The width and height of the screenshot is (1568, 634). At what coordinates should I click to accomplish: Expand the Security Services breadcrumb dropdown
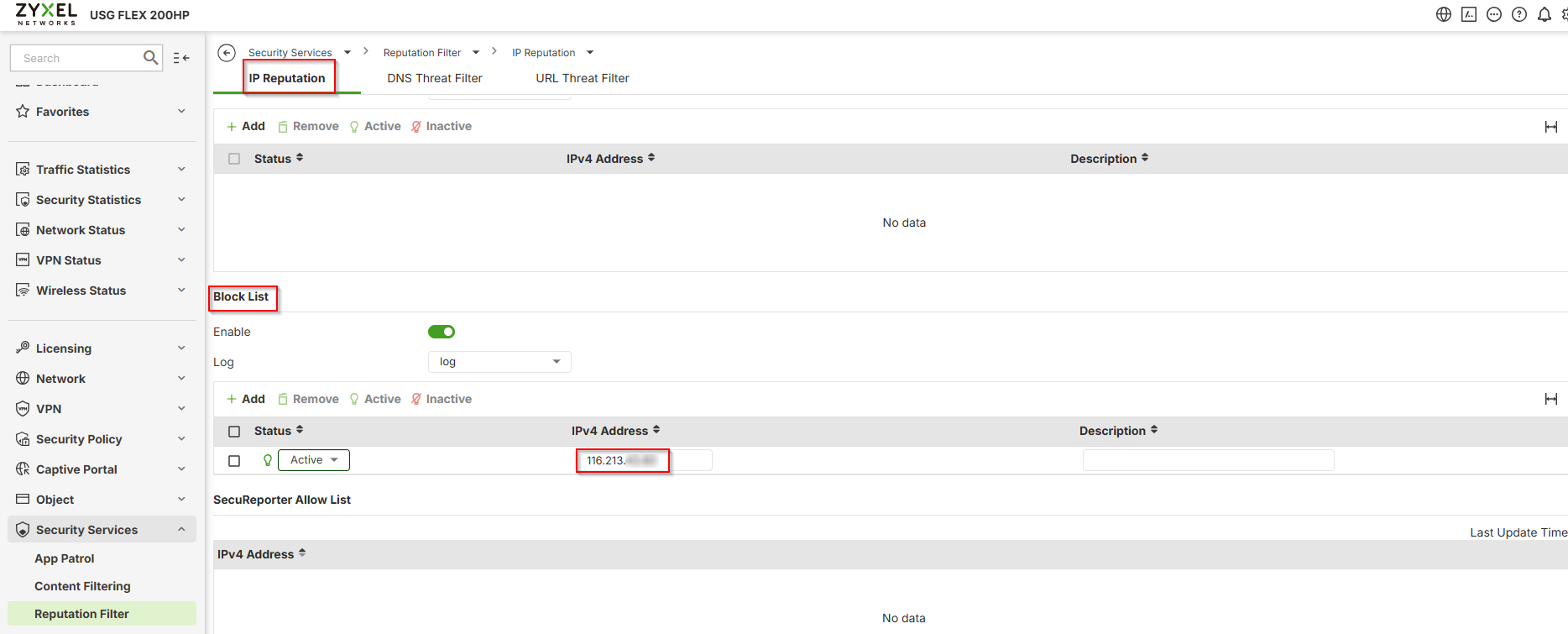point(348,52)
